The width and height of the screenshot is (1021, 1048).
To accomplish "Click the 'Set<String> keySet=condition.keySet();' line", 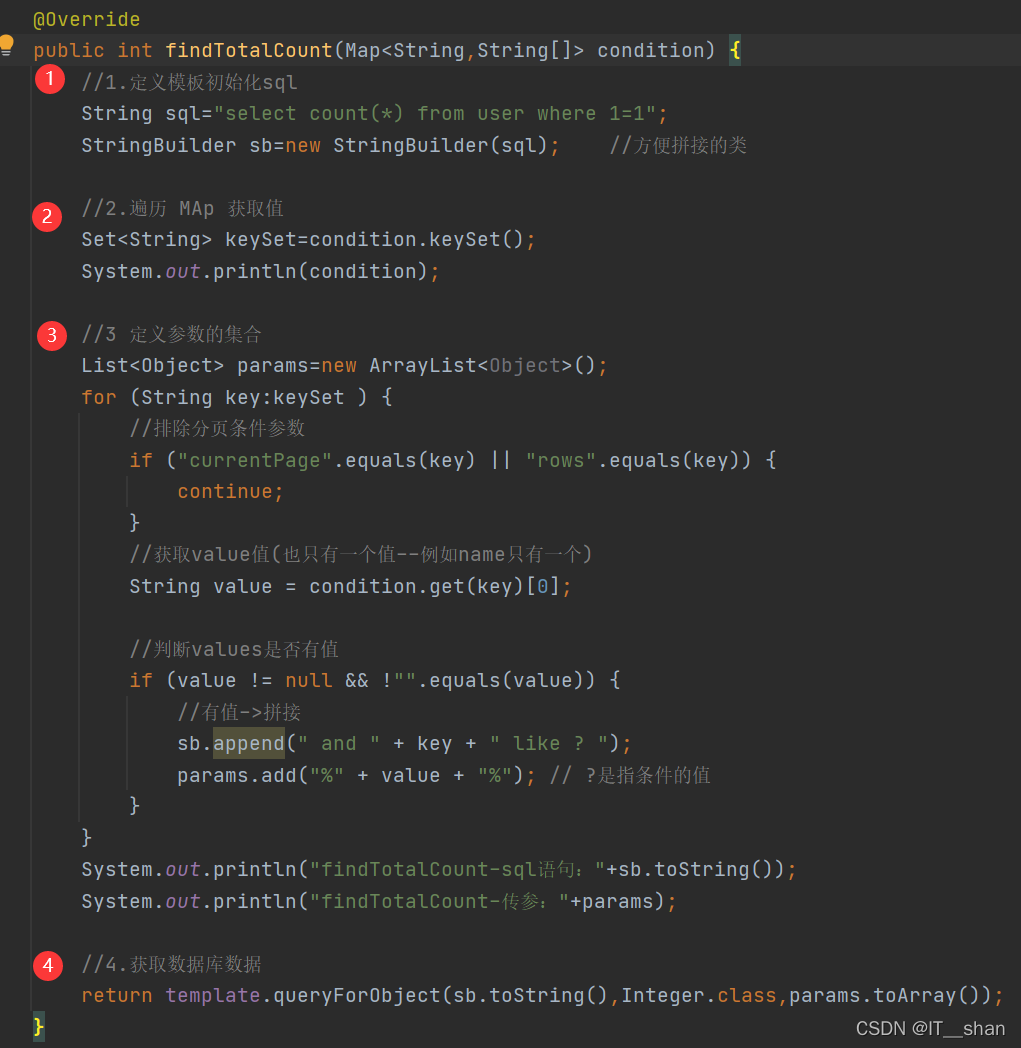I will 308,239.
